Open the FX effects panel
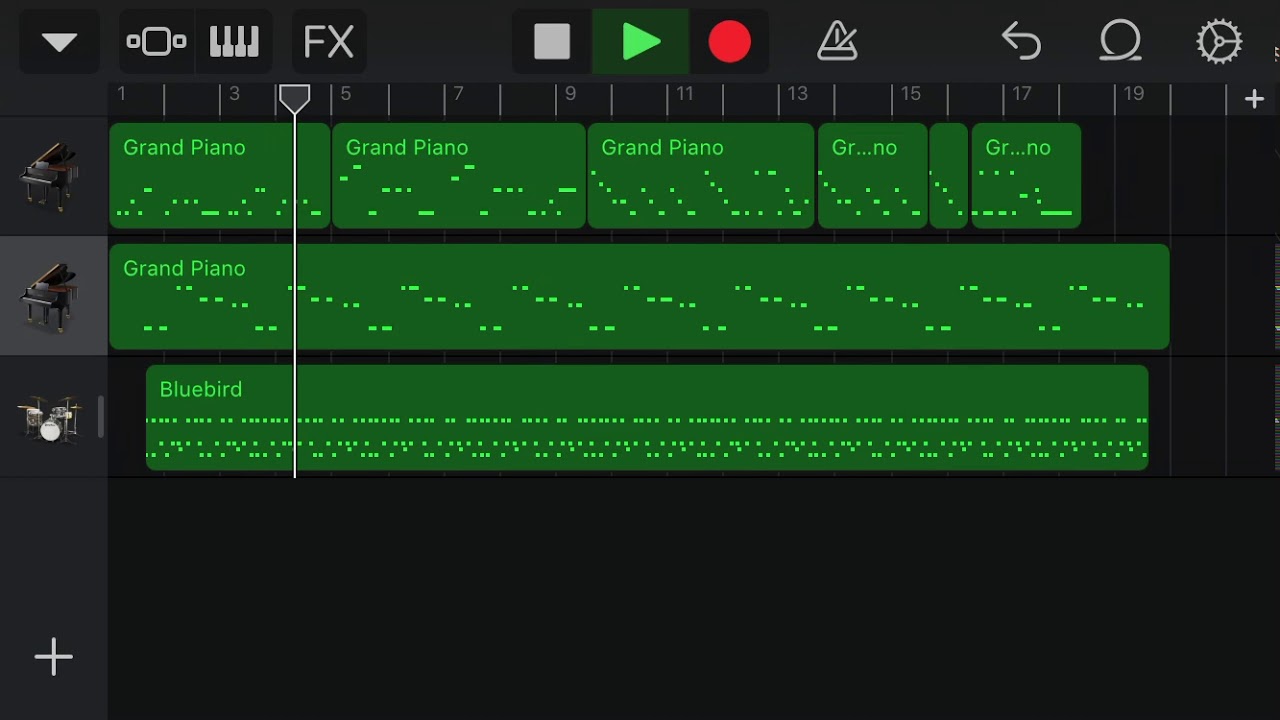The height and width of the screenshot is (720, 1280). pyautogui.click(x=329, y=41)
